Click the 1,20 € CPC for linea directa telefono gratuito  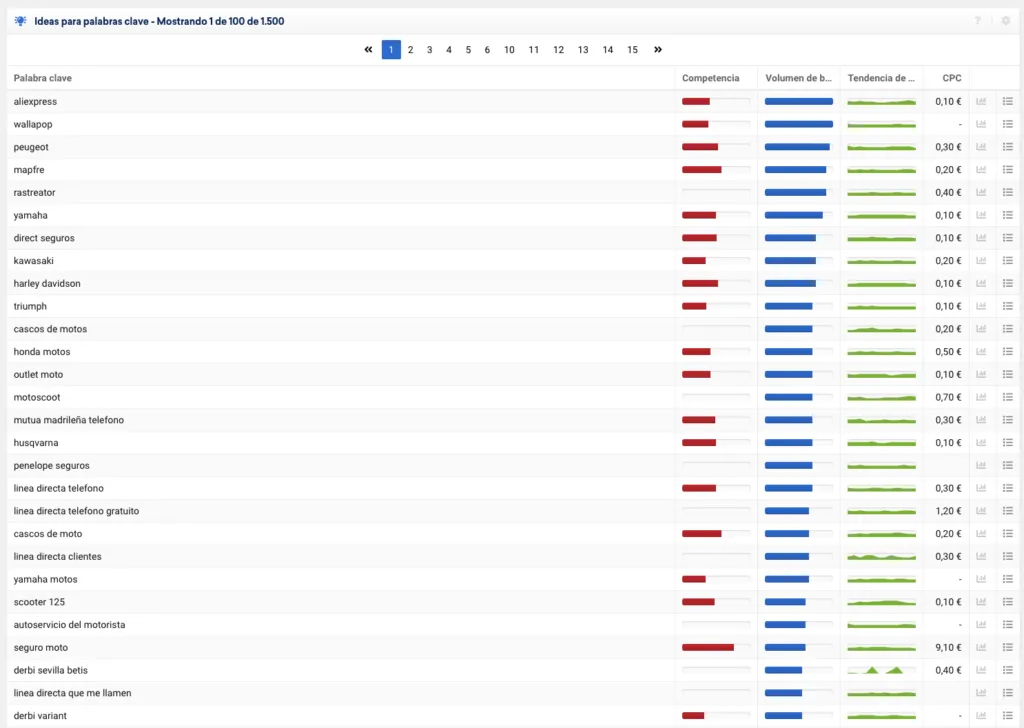click(x=948, y=511)
